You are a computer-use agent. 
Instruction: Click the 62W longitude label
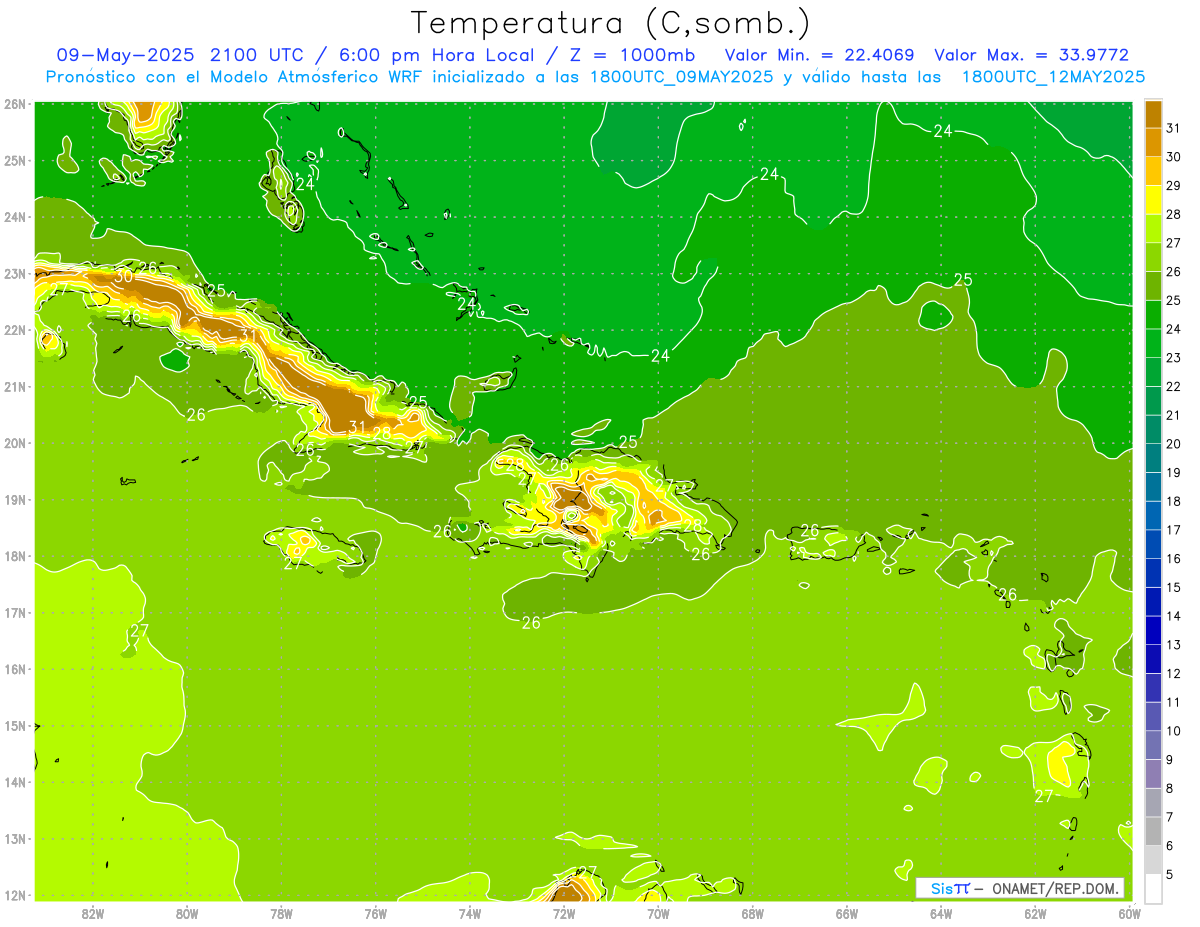pyautogui.click(x=1035, y=913)
